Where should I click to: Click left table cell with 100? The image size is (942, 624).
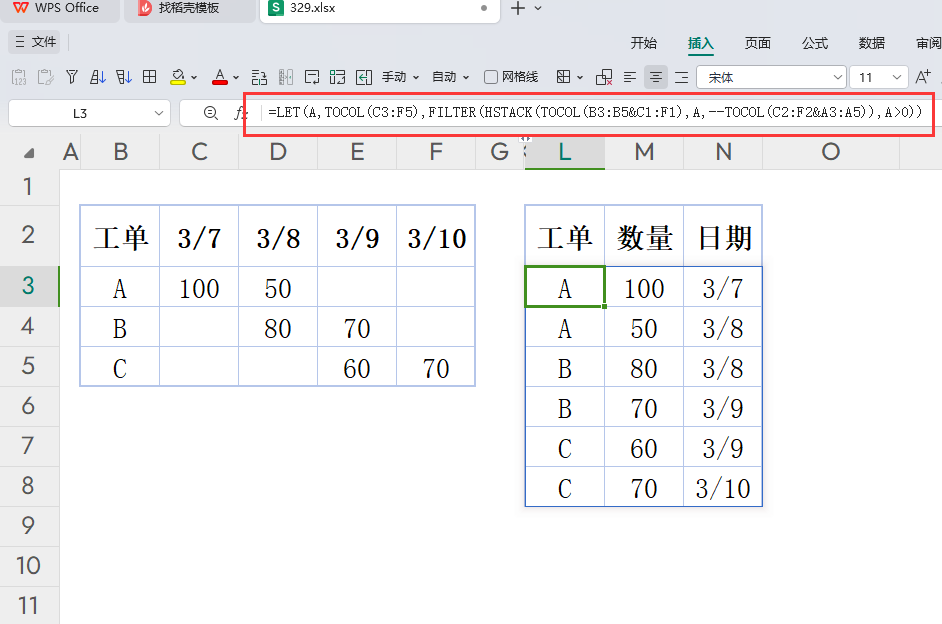(199, 288)
